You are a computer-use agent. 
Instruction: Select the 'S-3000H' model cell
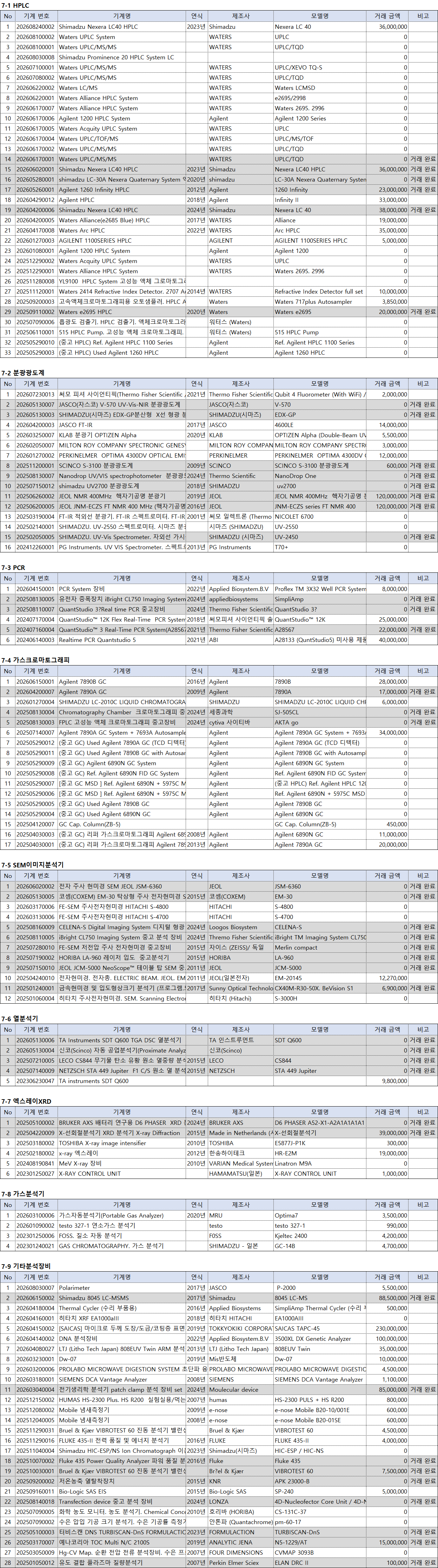click(319, 998)
